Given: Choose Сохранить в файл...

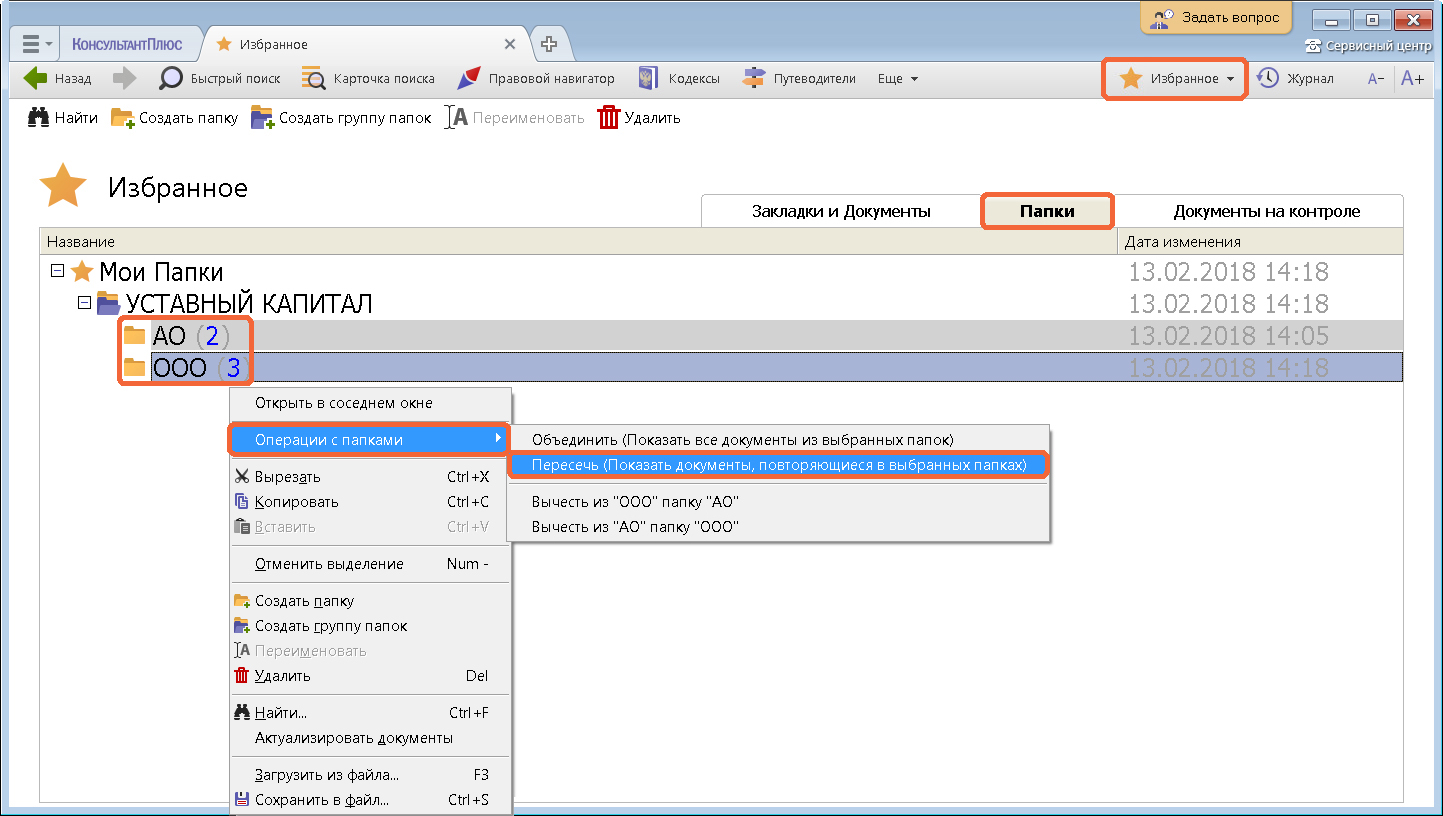Looking at the screenshot, I should [x=371, y=800].
